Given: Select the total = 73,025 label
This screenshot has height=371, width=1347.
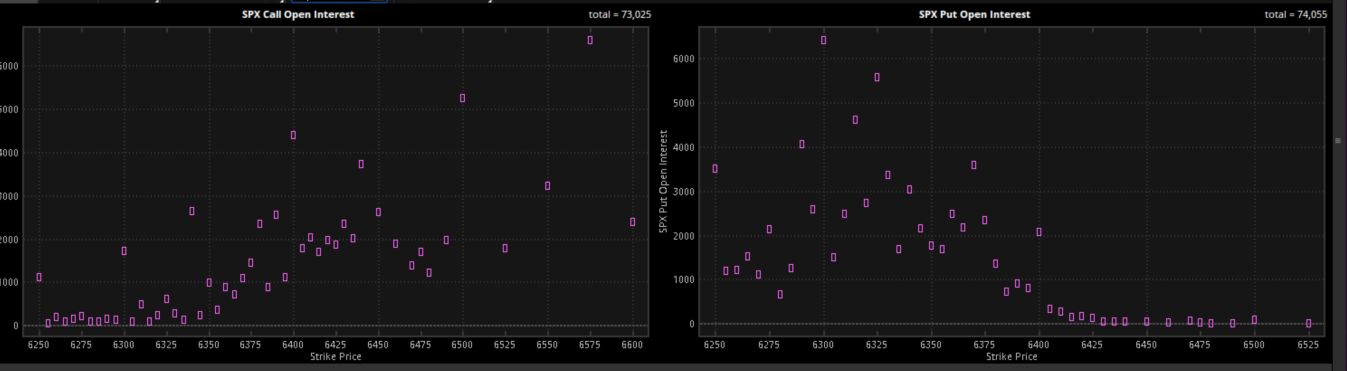Looking at the screenshot, I should point(620,15).
